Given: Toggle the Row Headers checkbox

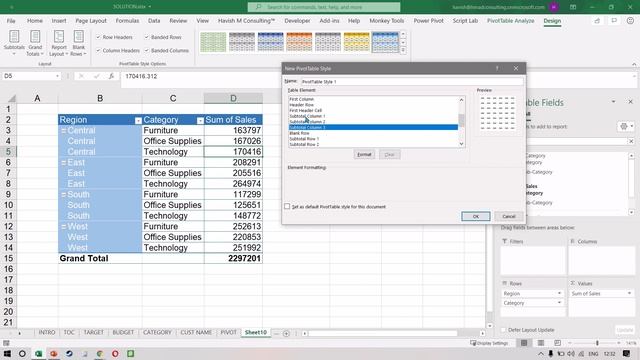Looking at the screenshot, I should (98, 37).
